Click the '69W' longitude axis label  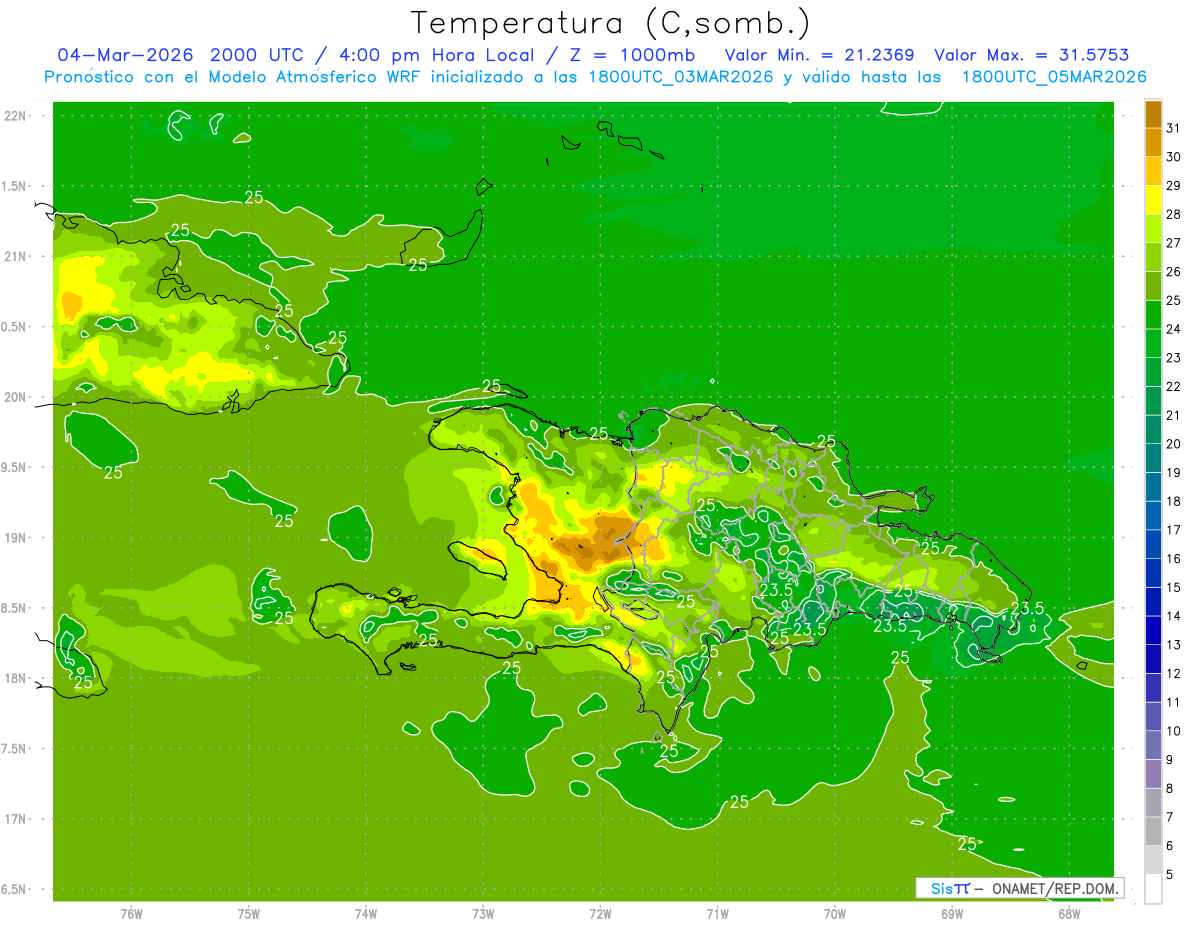point(952,913)
